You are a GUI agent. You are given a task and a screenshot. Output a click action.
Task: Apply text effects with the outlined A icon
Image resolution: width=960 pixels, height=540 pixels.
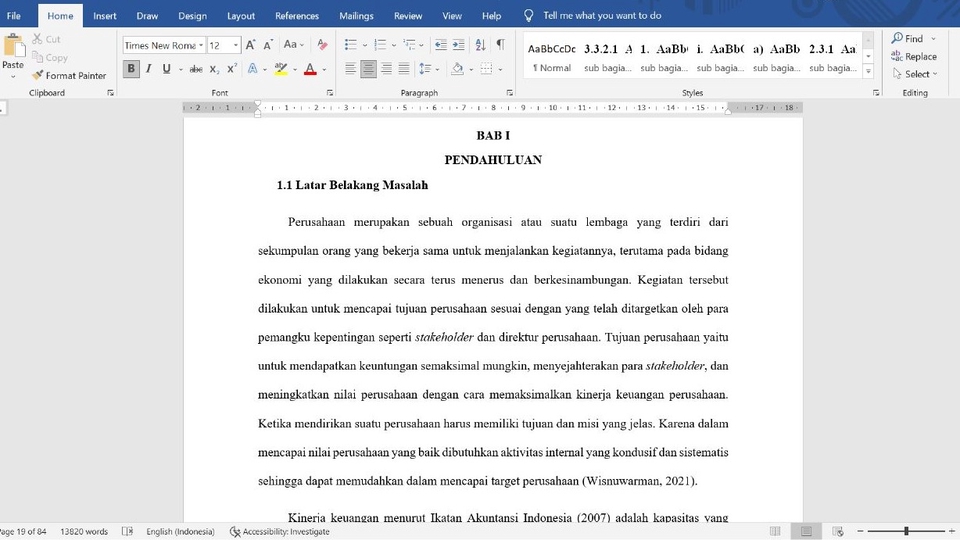click(x=252, y=69)
